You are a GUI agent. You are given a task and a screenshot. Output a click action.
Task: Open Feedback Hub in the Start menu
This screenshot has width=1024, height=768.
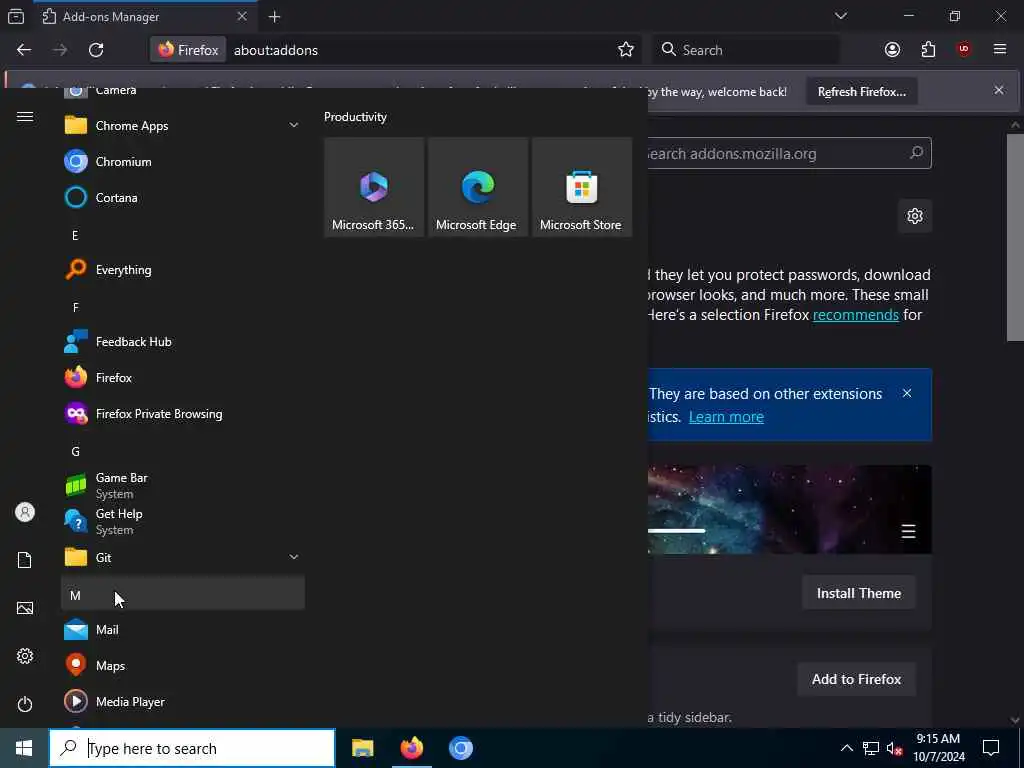pyautogui.click(x=183, y=342)
